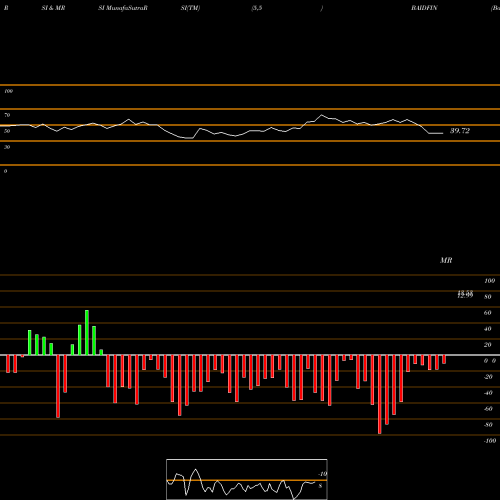This screenshot has width=500, height=500.
Task: Click the MR panel title label
Action: pos(446,260)
